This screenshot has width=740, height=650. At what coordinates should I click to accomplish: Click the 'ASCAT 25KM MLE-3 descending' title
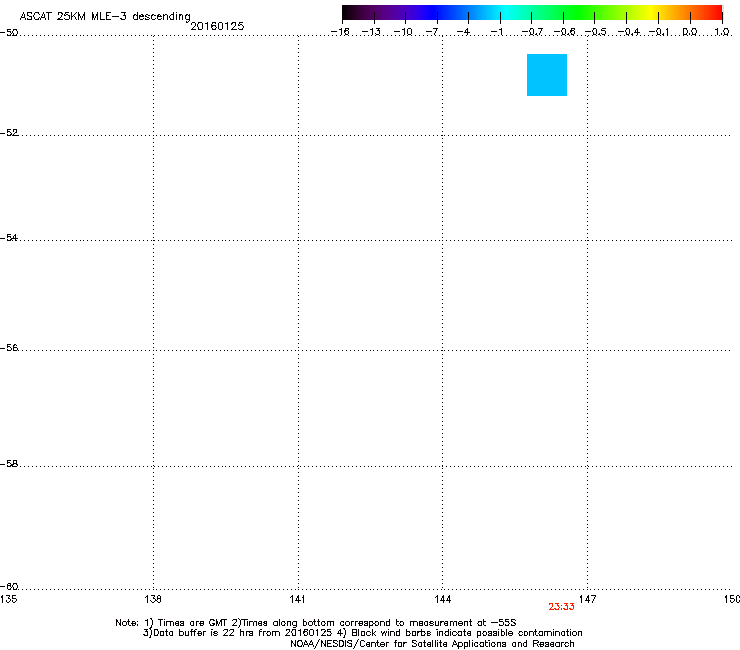coord(105,16)
